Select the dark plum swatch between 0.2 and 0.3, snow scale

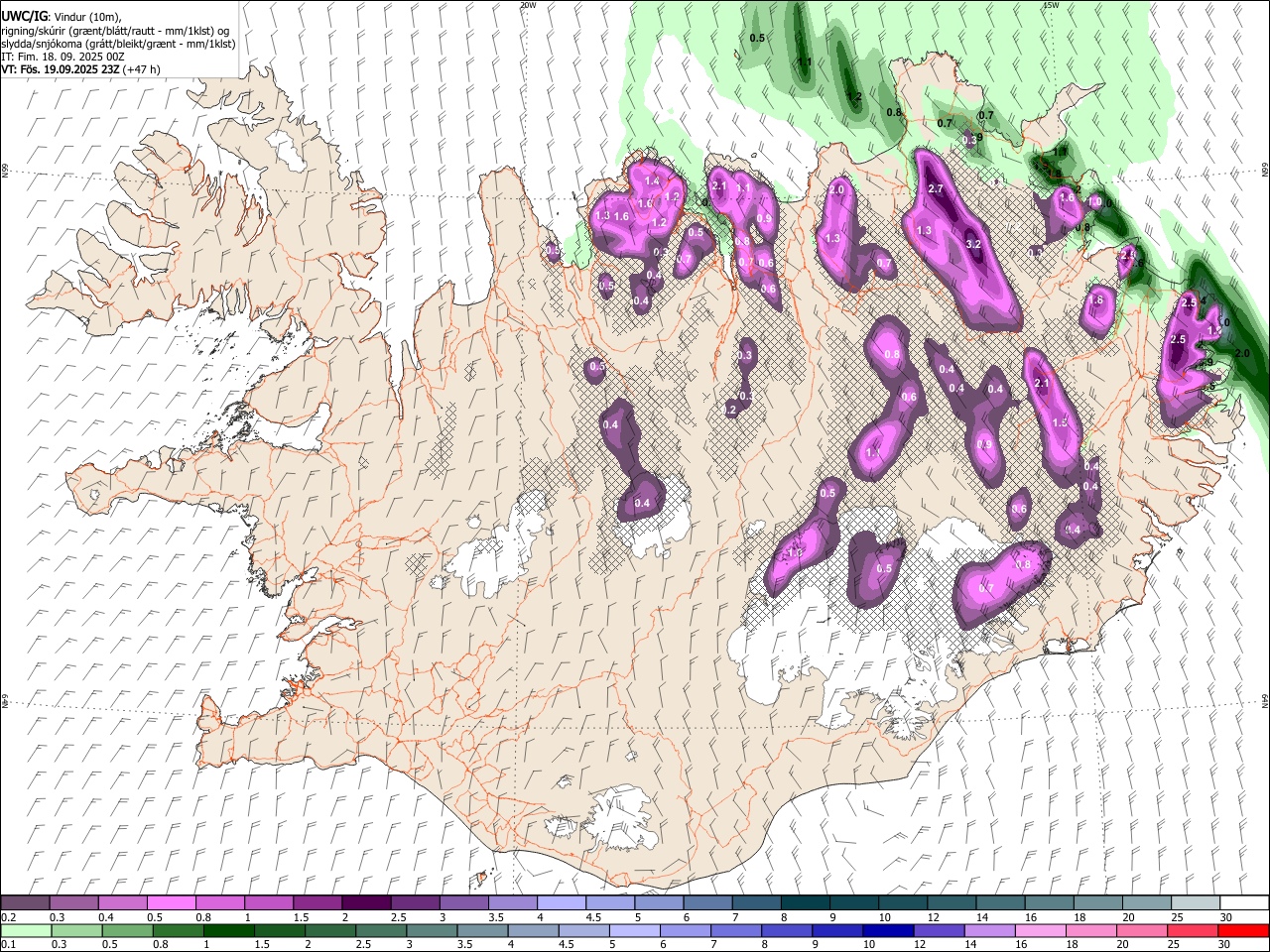point(25,903)
